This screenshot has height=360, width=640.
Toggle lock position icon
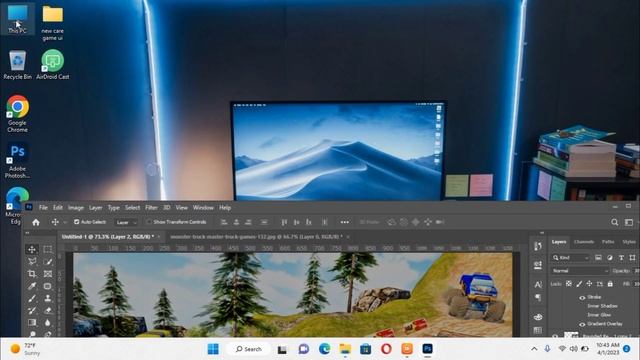[589, 284]
